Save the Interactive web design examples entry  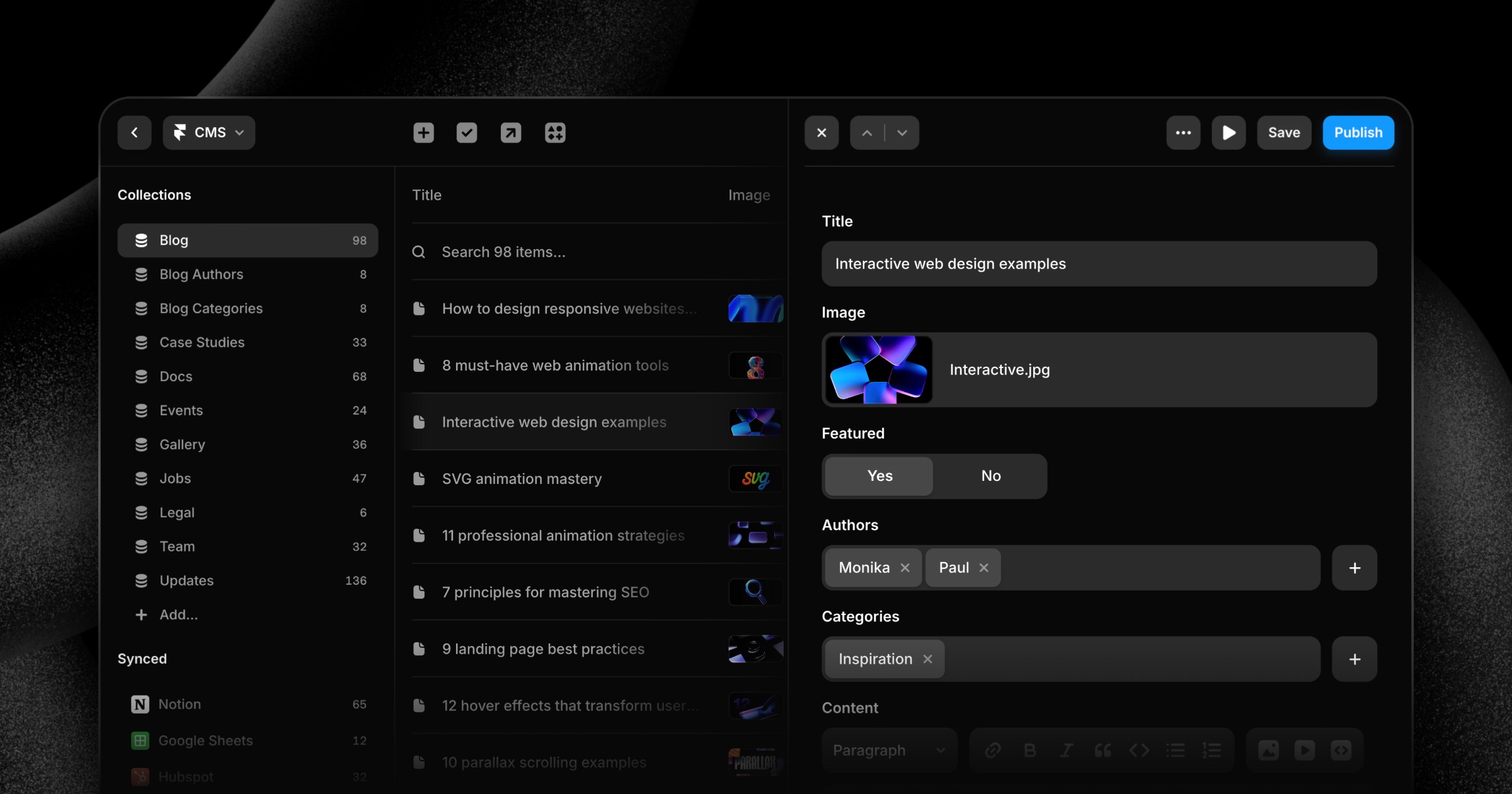(x=1284, y=132)
